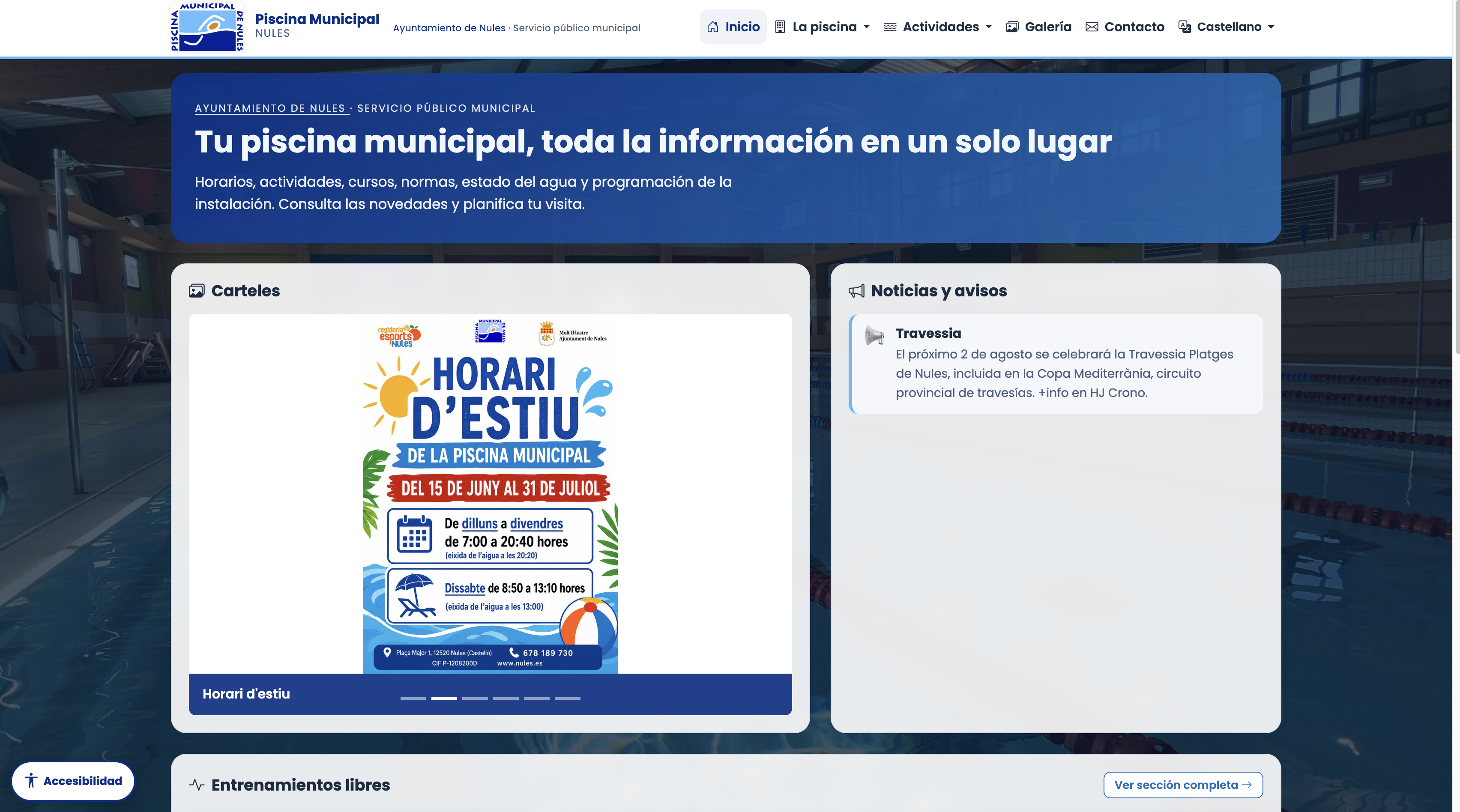Screen dimensions: 1460x812
Task: Click the accessibility person icon
Action: coord(31,781)
